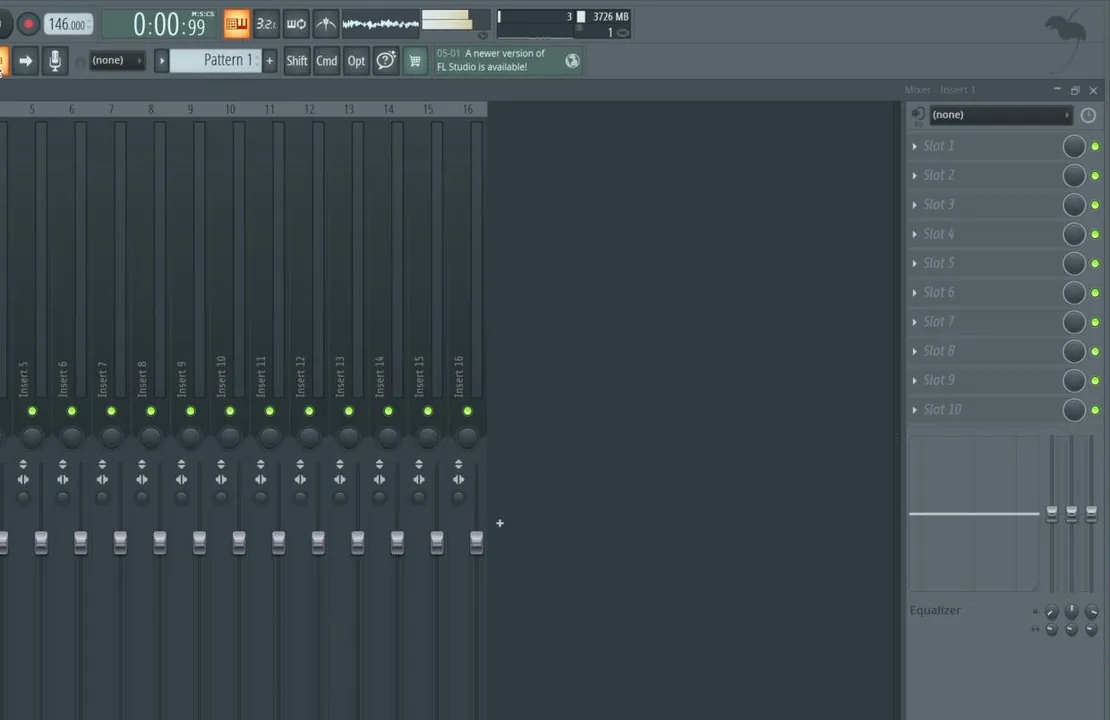Disable Slot 2 with its green LED

point(1095,176)
